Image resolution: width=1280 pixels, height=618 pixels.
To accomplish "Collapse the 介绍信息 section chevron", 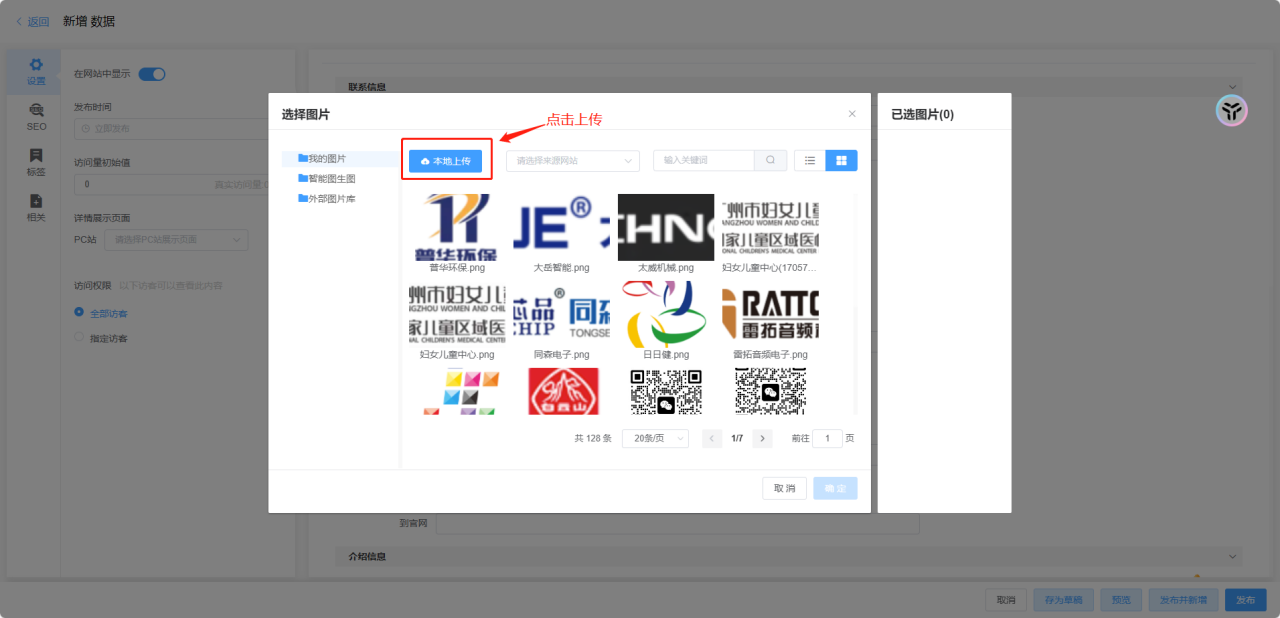I will (x=1232, y=555).
